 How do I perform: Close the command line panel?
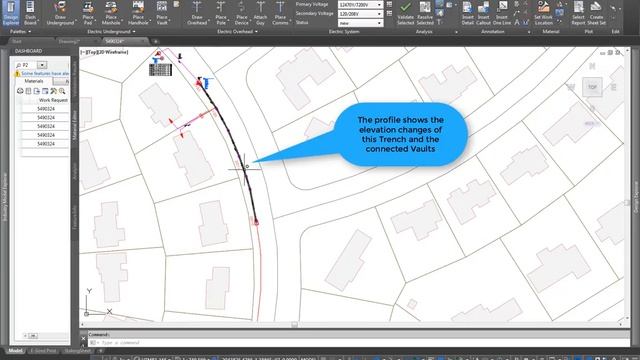(x=83, y=338)
